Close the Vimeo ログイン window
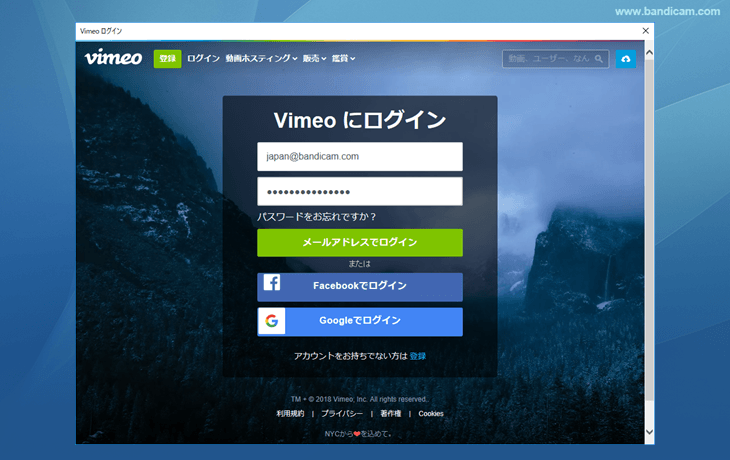Image resolution: width=730 pixels, height=460 pixels. click(645, 31)
